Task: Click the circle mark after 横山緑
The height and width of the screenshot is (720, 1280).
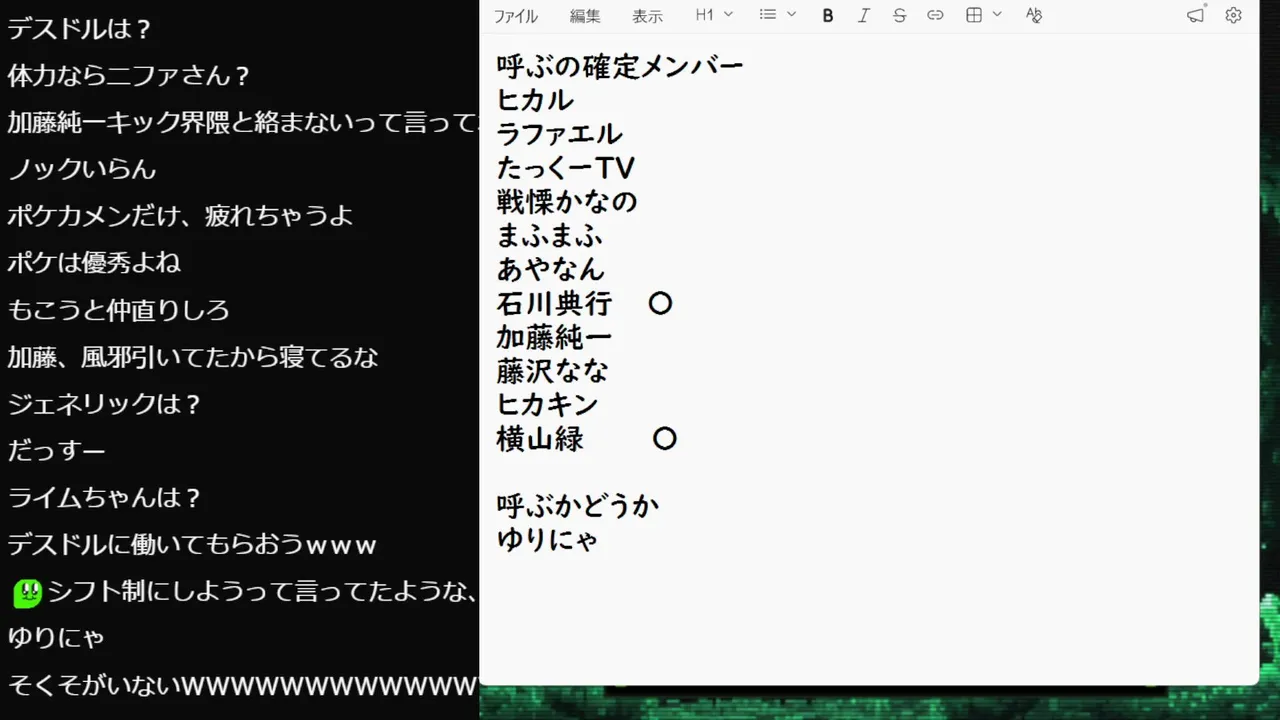Action: pyautogui.click(x=665, y=438)
